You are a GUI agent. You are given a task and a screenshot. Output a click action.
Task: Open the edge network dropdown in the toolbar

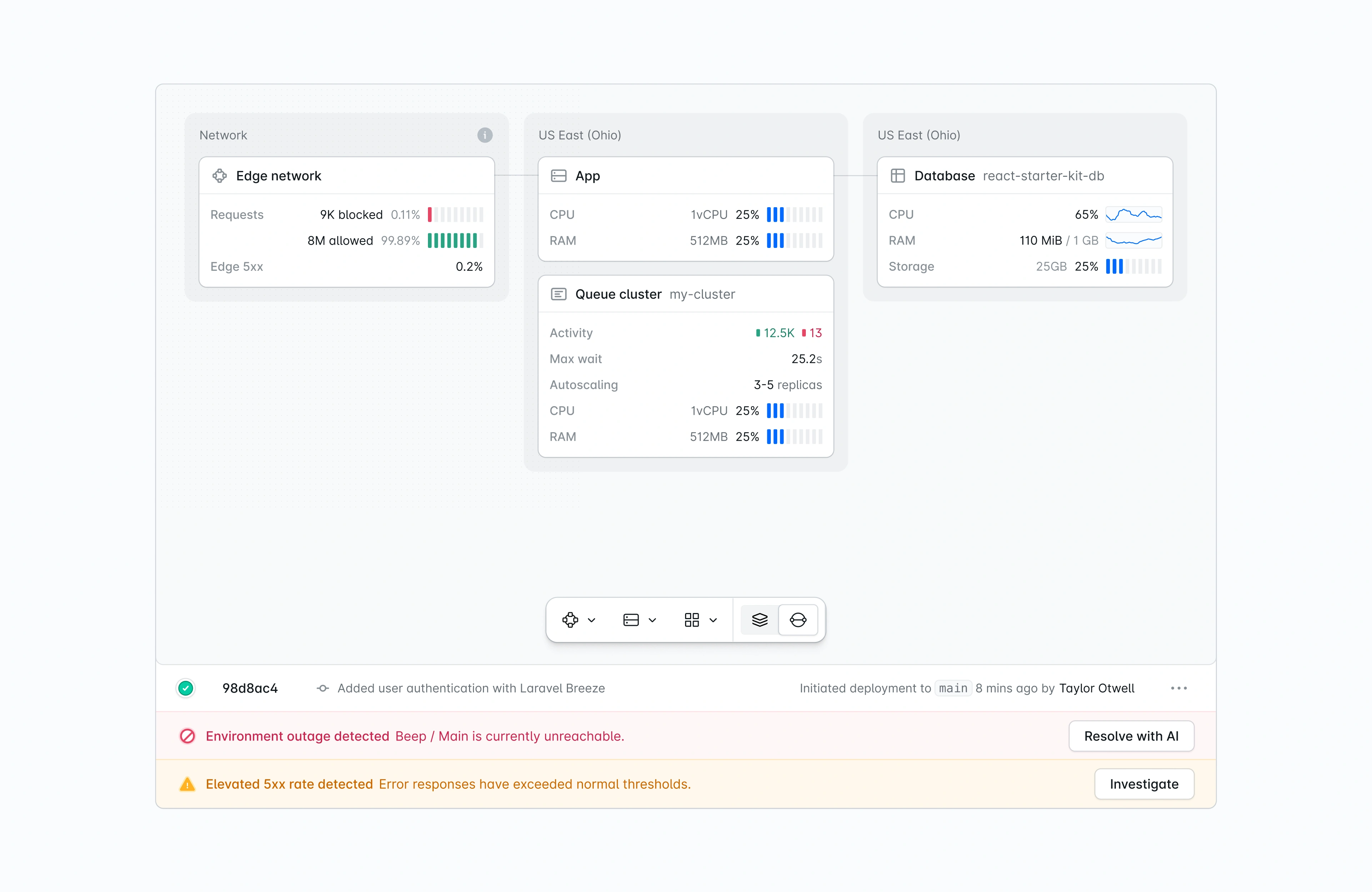593,620
